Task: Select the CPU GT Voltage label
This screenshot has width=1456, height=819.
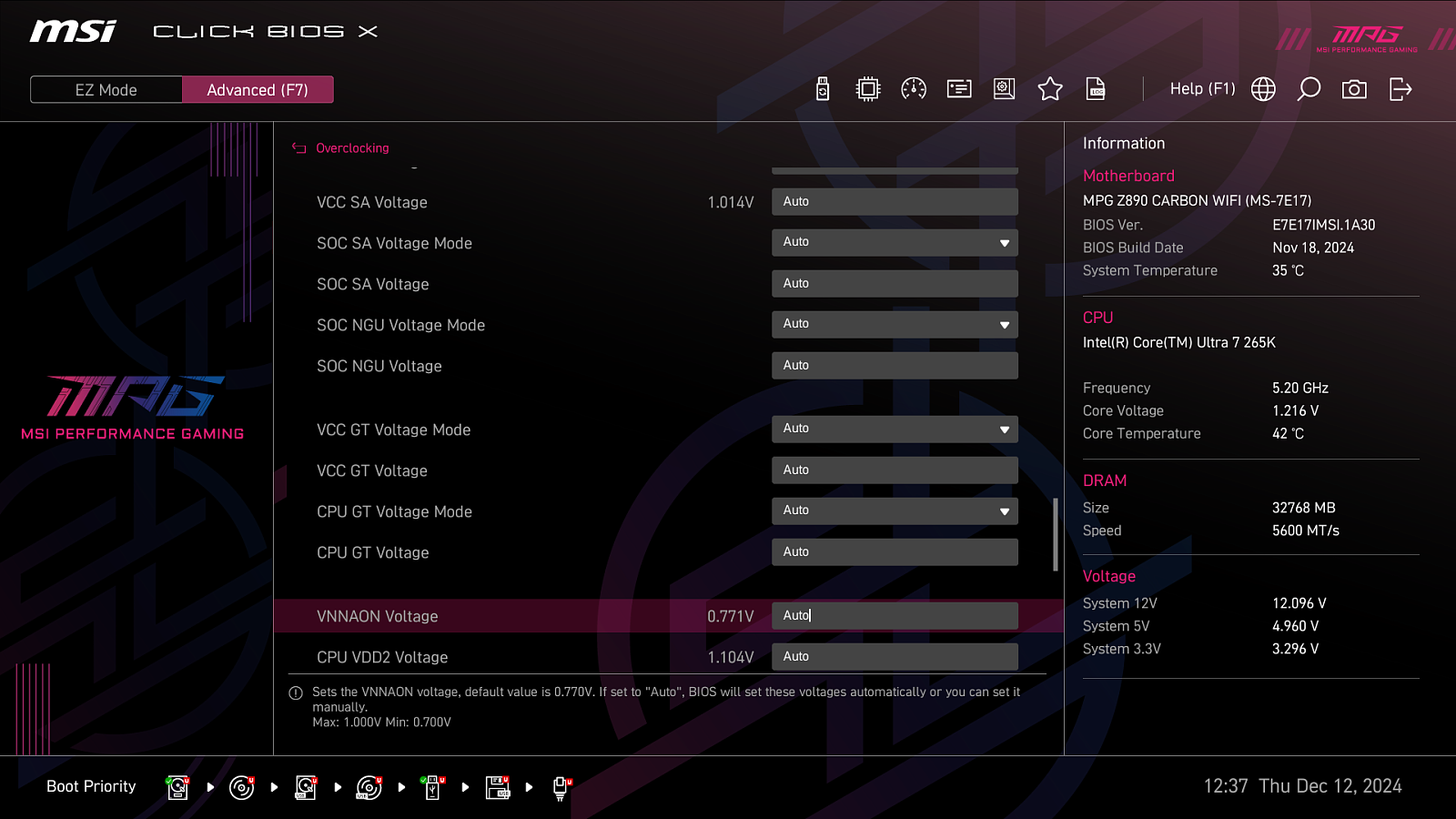Action: pos(373,553)
